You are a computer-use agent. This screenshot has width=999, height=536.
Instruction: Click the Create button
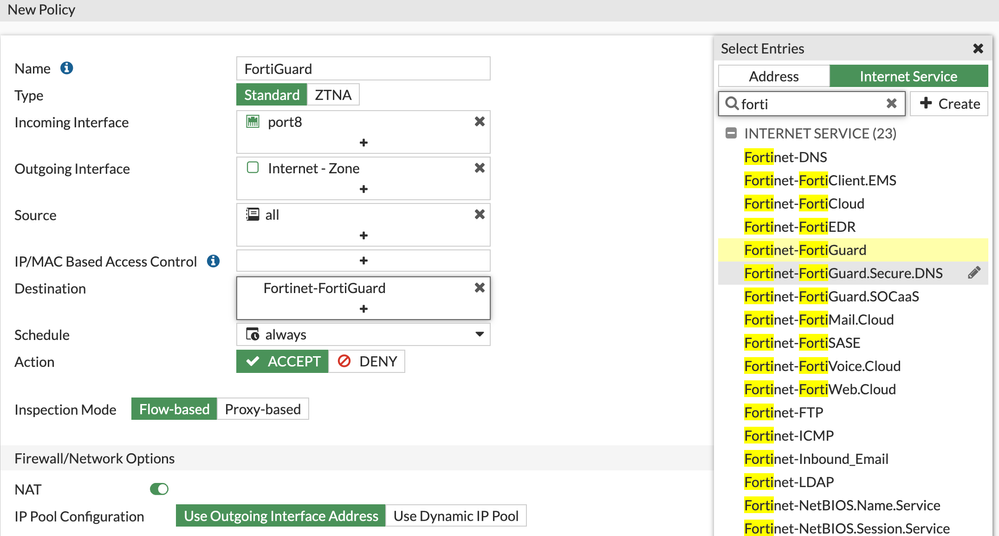(x=949, y=103)
